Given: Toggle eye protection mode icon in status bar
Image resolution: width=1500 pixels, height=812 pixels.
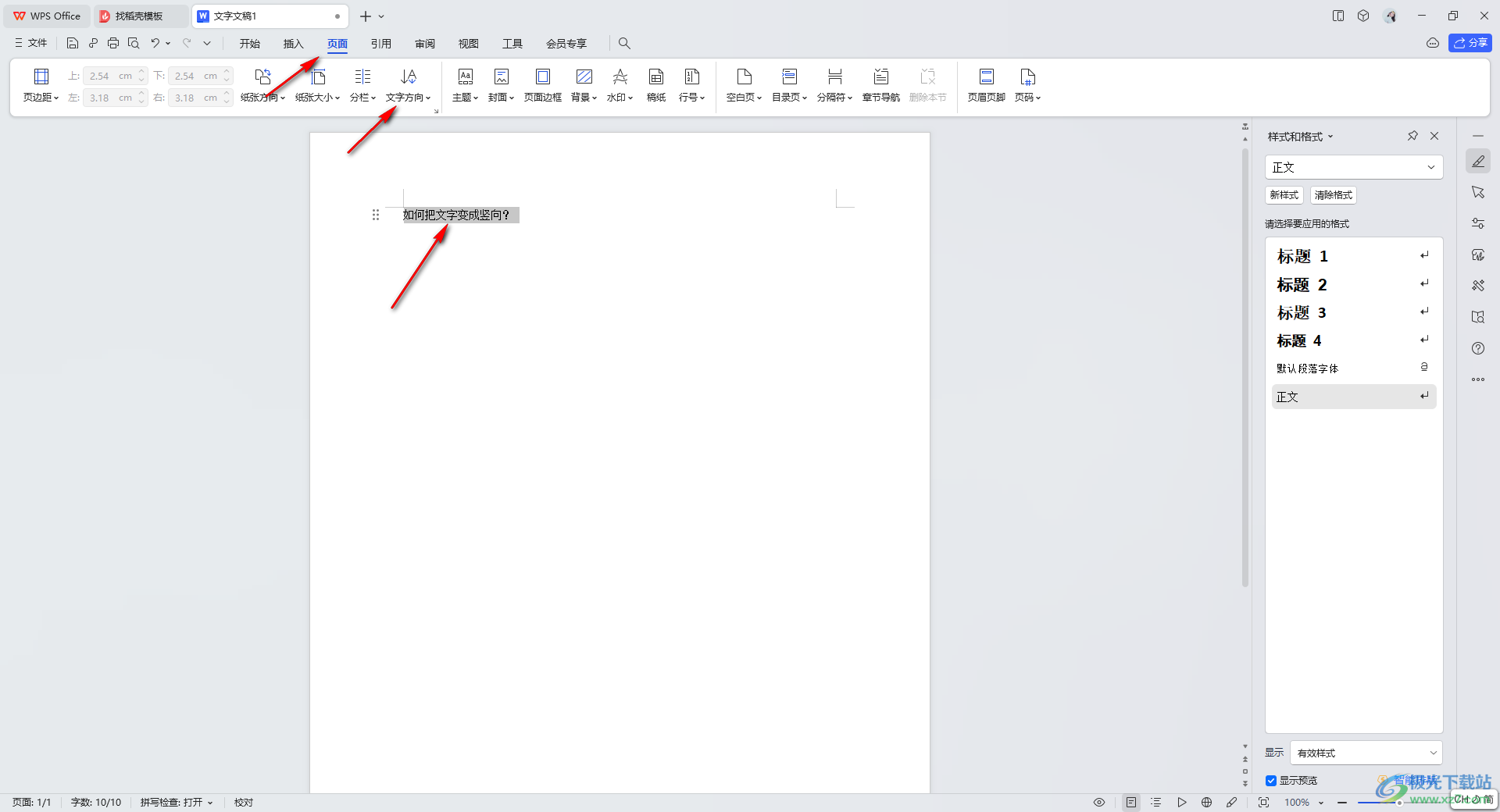Looking at the screenshot, I should [x=1099, y=802].
